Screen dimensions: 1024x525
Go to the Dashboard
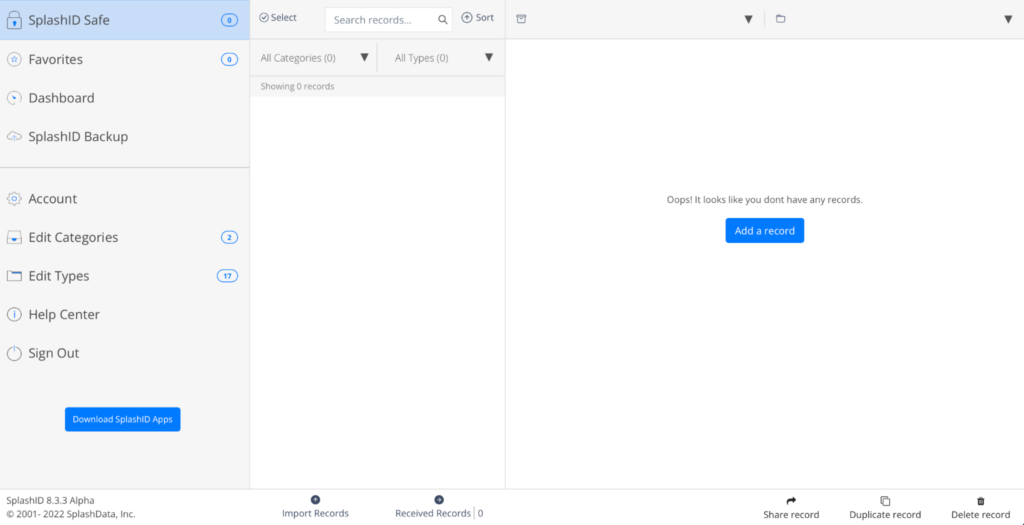pos(125,98)
